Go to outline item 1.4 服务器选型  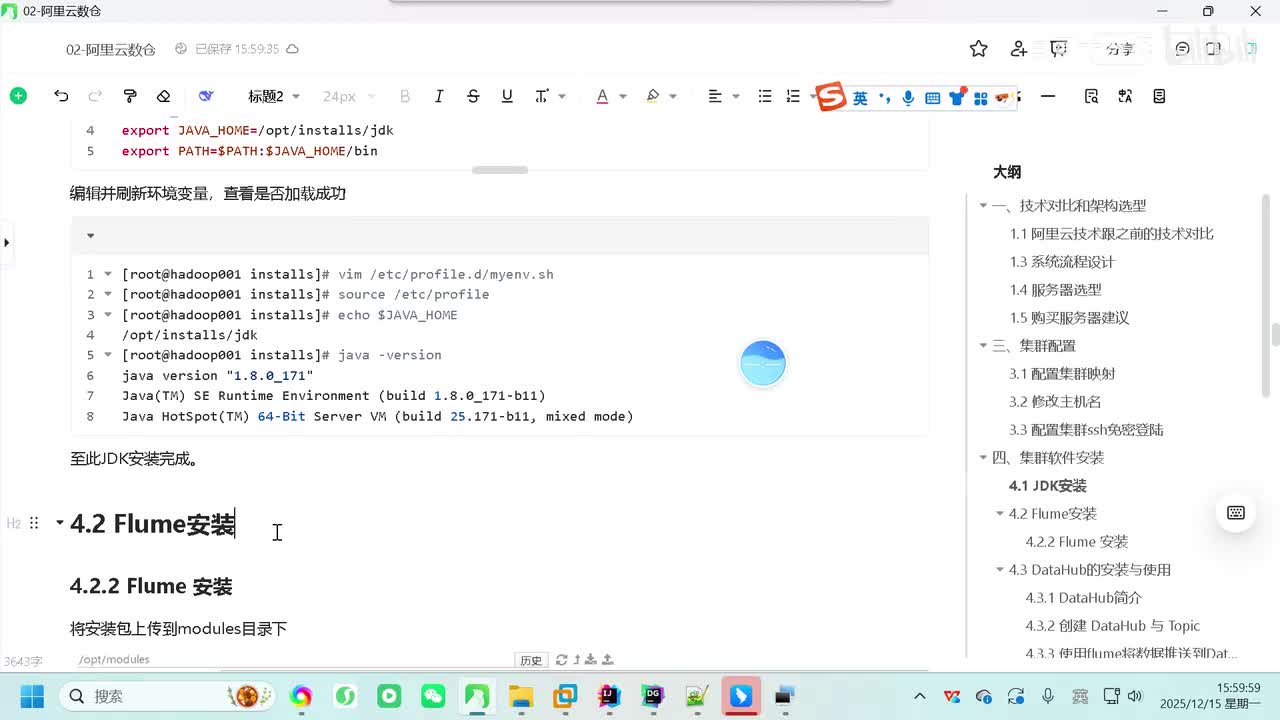[1055, 290]
